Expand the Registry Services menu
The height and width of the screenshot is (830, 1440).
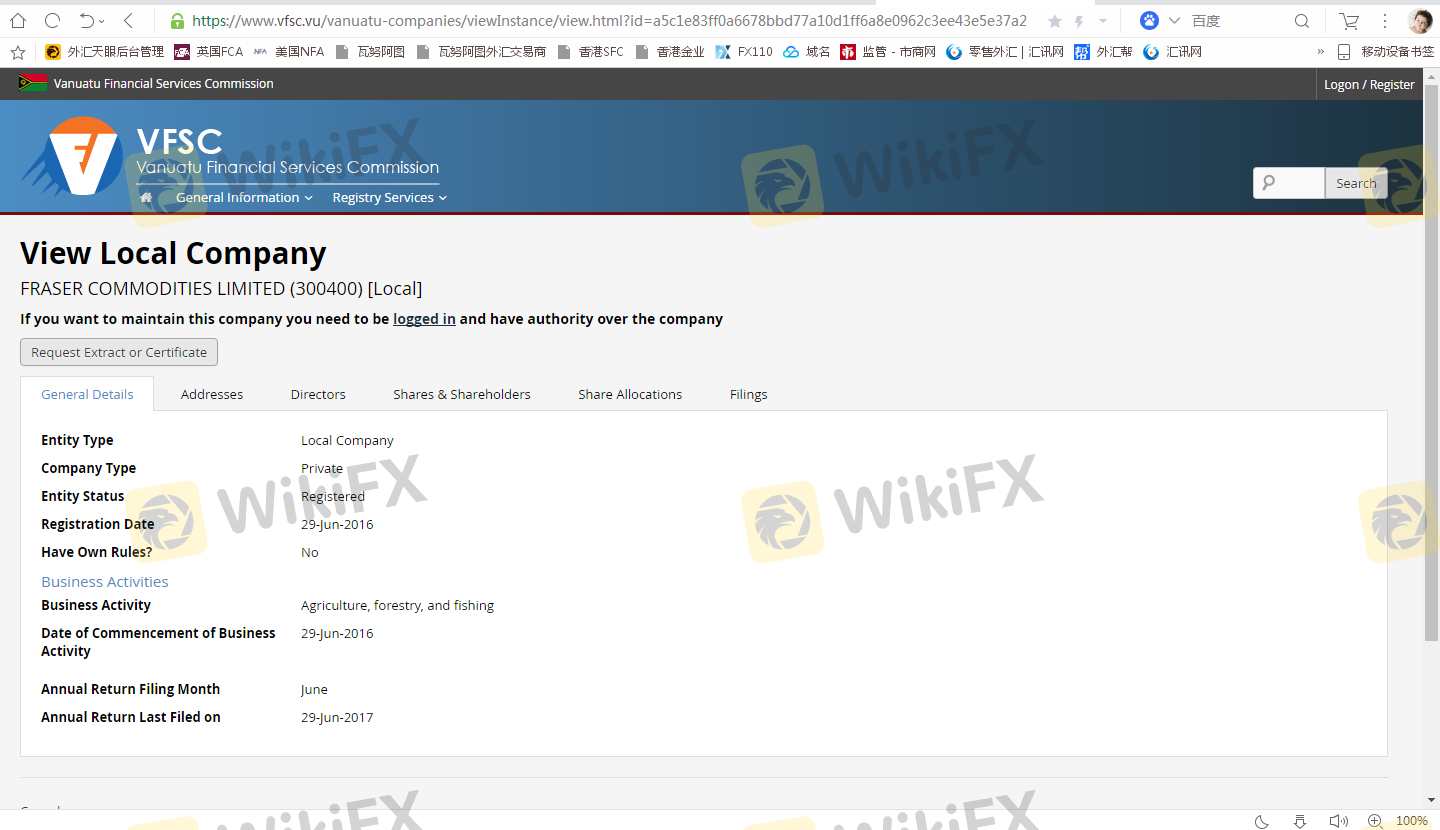(x=389, y=198)
